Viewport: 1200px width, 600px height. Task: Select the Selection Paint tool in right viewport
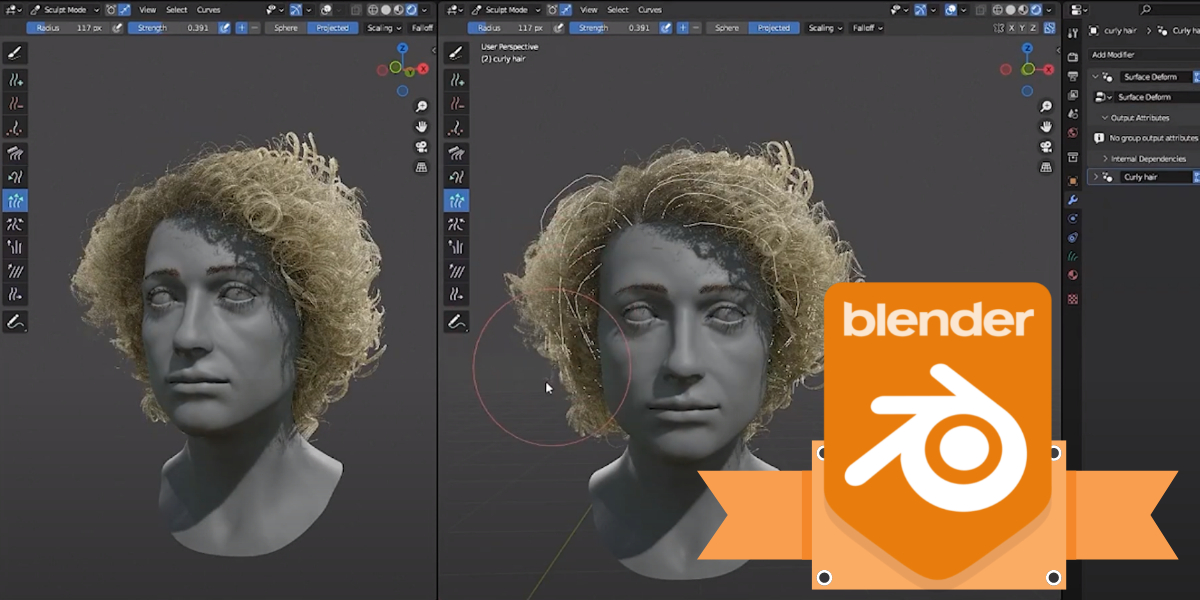456,52
